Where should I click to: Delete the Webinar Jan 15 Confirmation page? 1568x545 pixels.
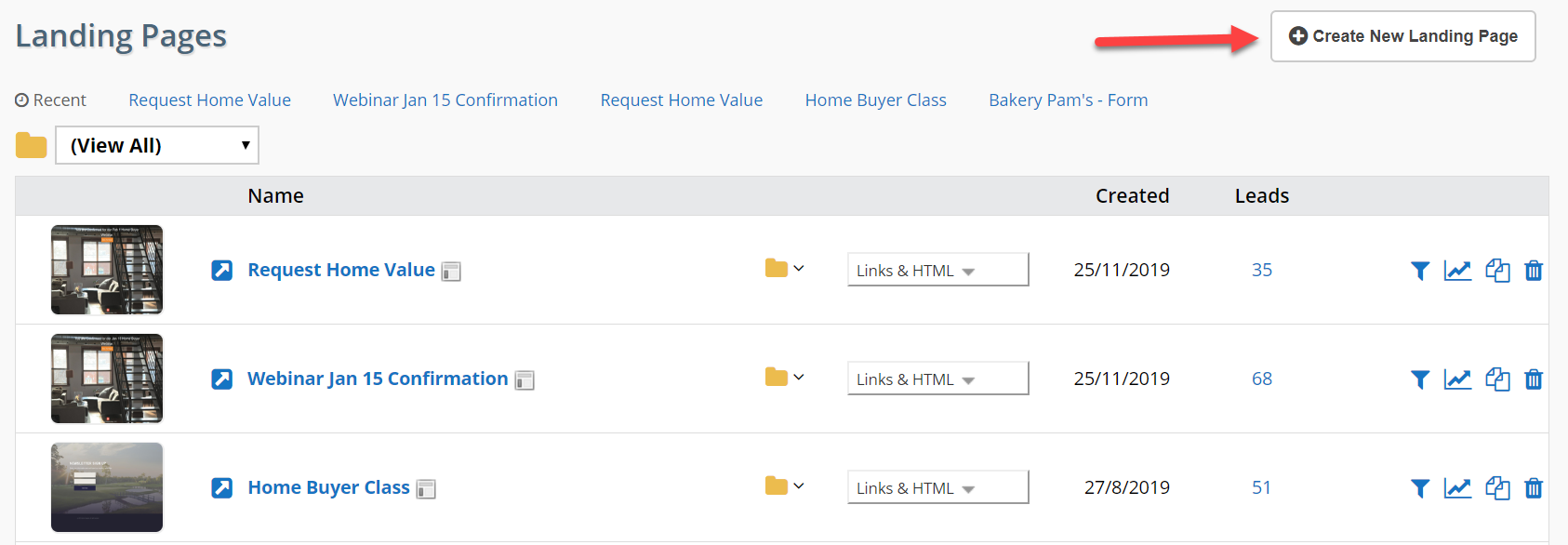[x=1534, y=379]
